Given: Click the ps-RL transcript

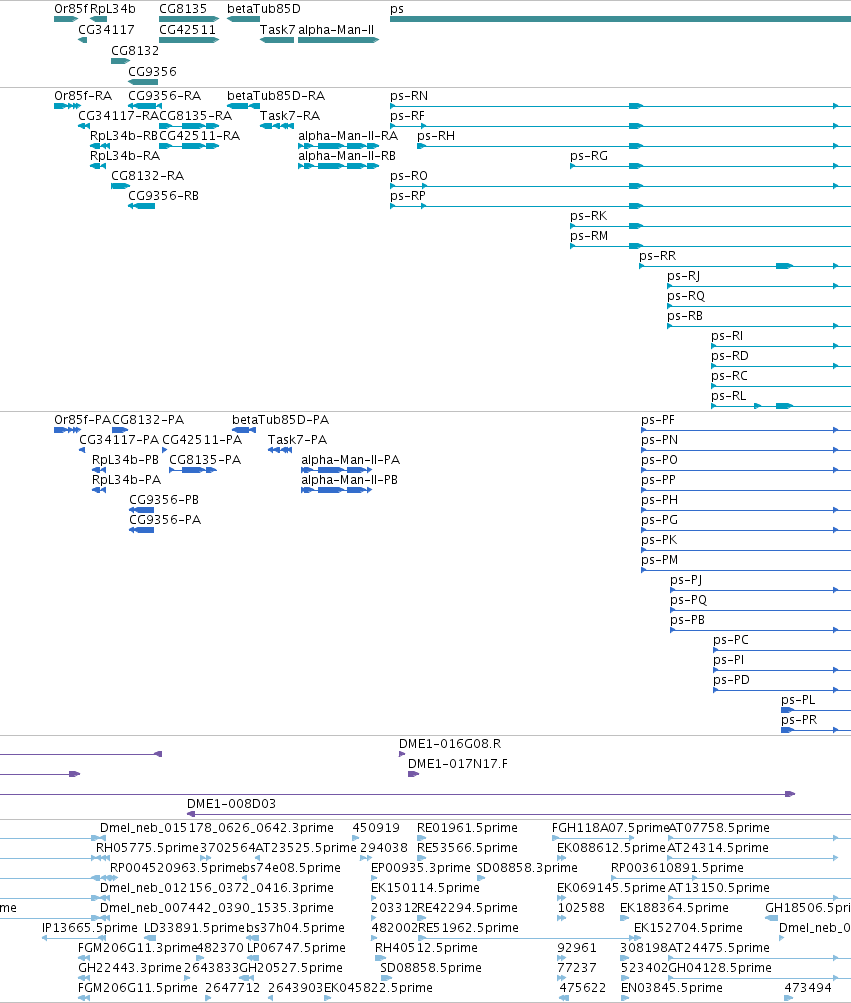Looking at the screenshot, I should [781, 406].
